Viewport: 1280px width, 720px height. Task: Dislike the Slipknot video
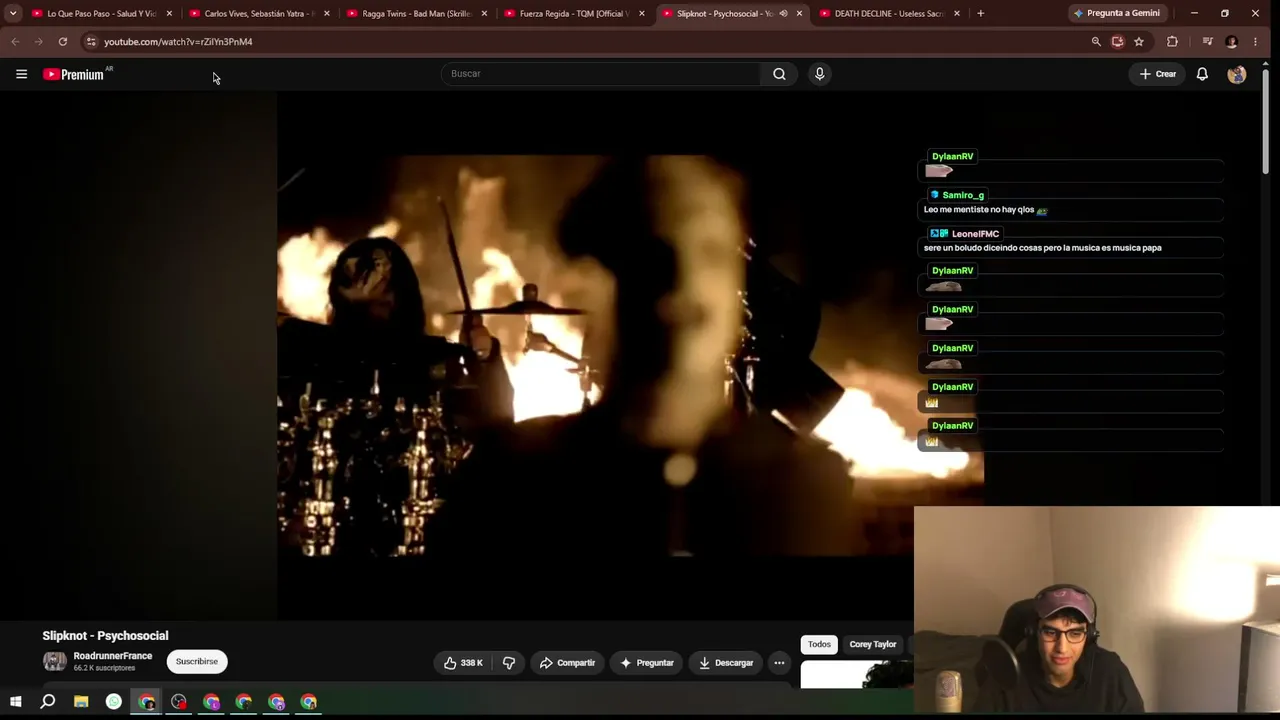508,662
